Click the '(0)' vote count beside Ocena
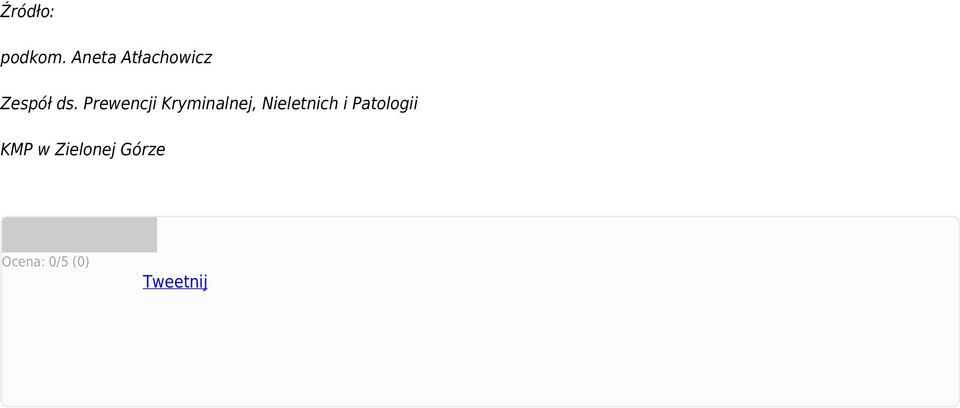The height and width of the screenshot is (408, 960). (x=81, y=262)
